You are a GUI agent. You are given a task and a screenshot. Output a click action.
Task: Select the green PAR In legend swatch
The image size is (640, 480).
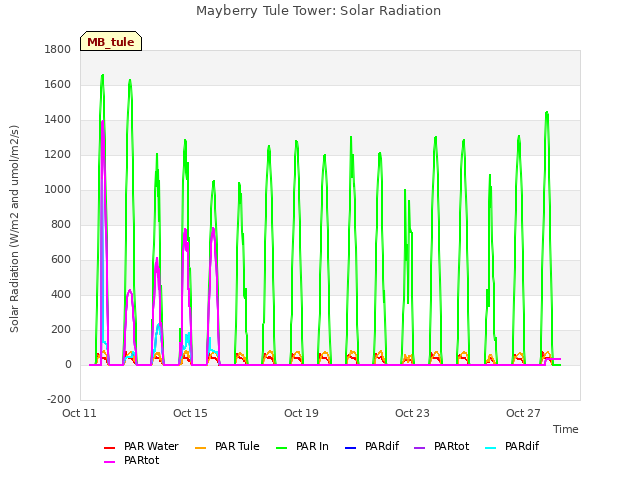click(282, 448)
